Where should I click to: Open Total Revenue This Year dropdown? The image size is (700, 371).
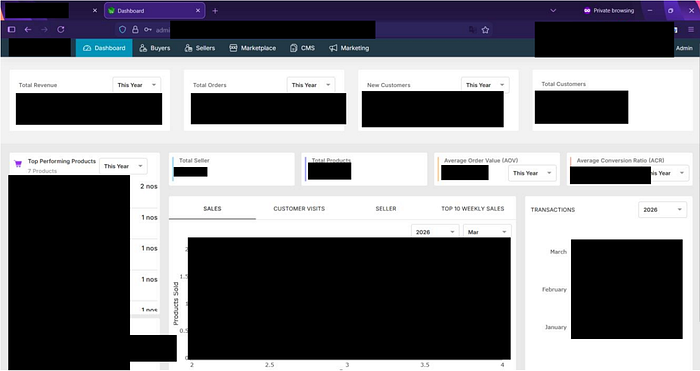click(137, 85)
